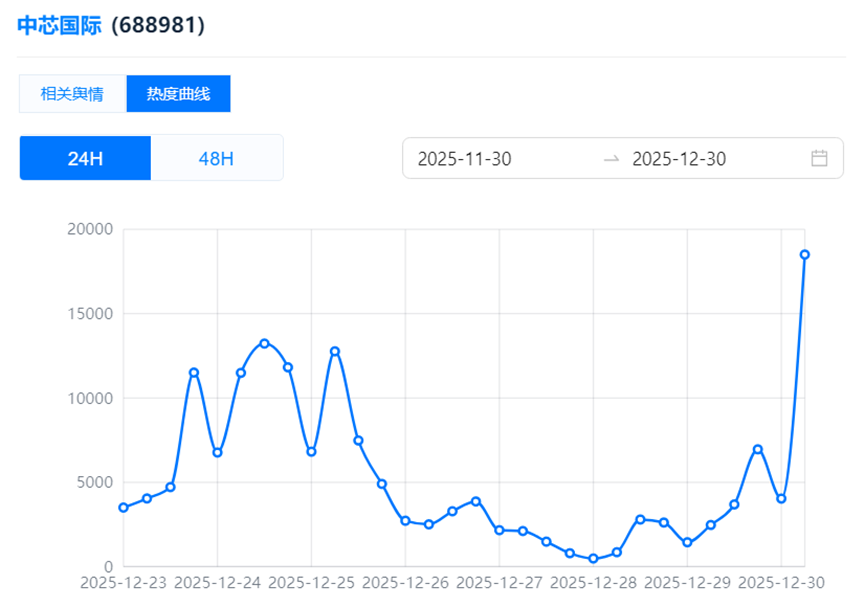Click the lowest data point at 2025-12-28

point(593,559)
